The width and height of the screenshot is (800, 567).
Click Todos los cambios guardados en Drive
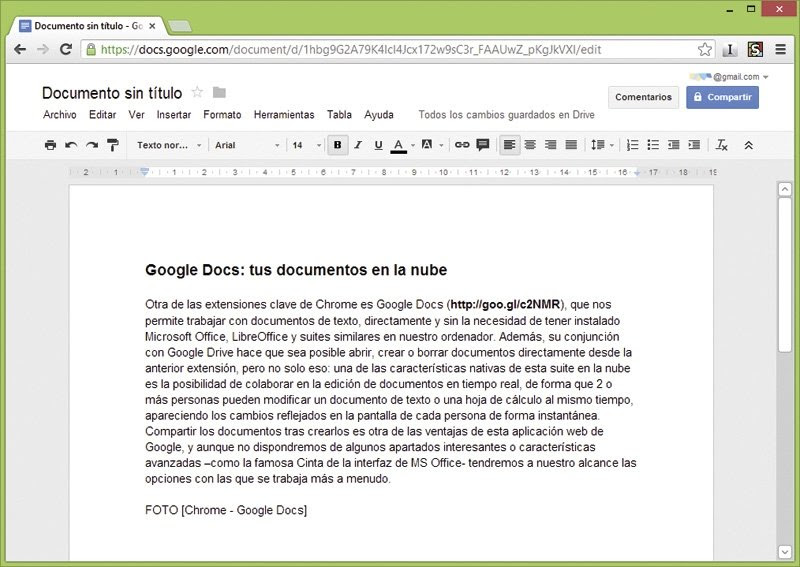pos(507,115)
